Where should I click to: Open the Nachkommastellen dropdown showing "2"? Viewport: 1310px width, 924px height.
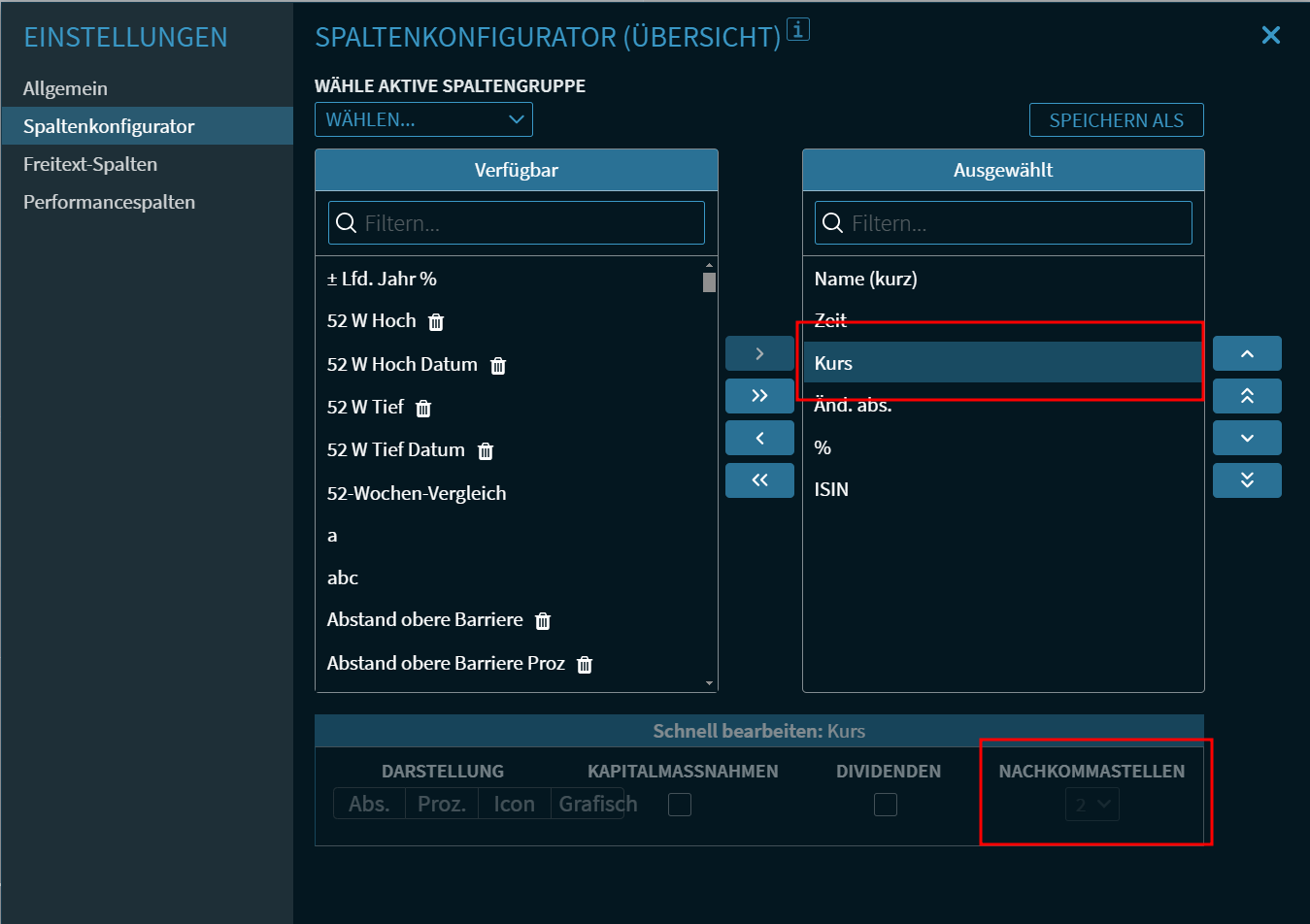tap(1092, 805)
